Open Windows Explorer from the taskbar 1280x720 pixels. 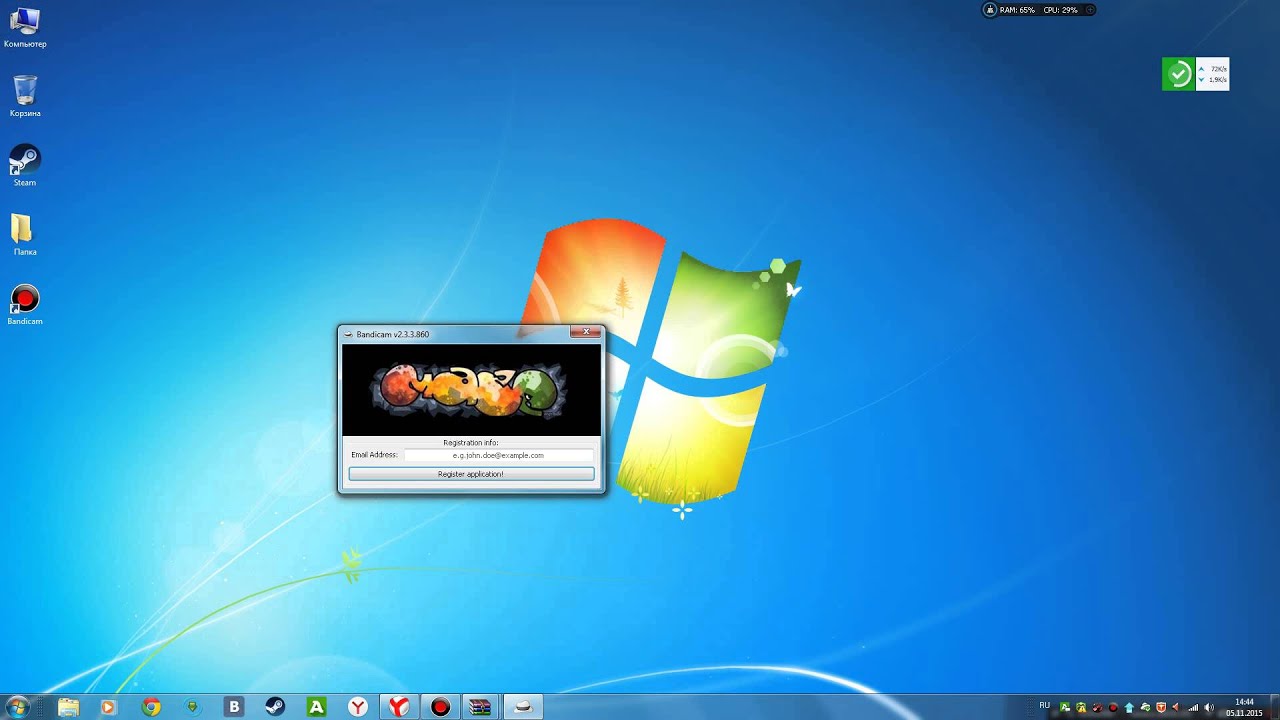point(68,707)
